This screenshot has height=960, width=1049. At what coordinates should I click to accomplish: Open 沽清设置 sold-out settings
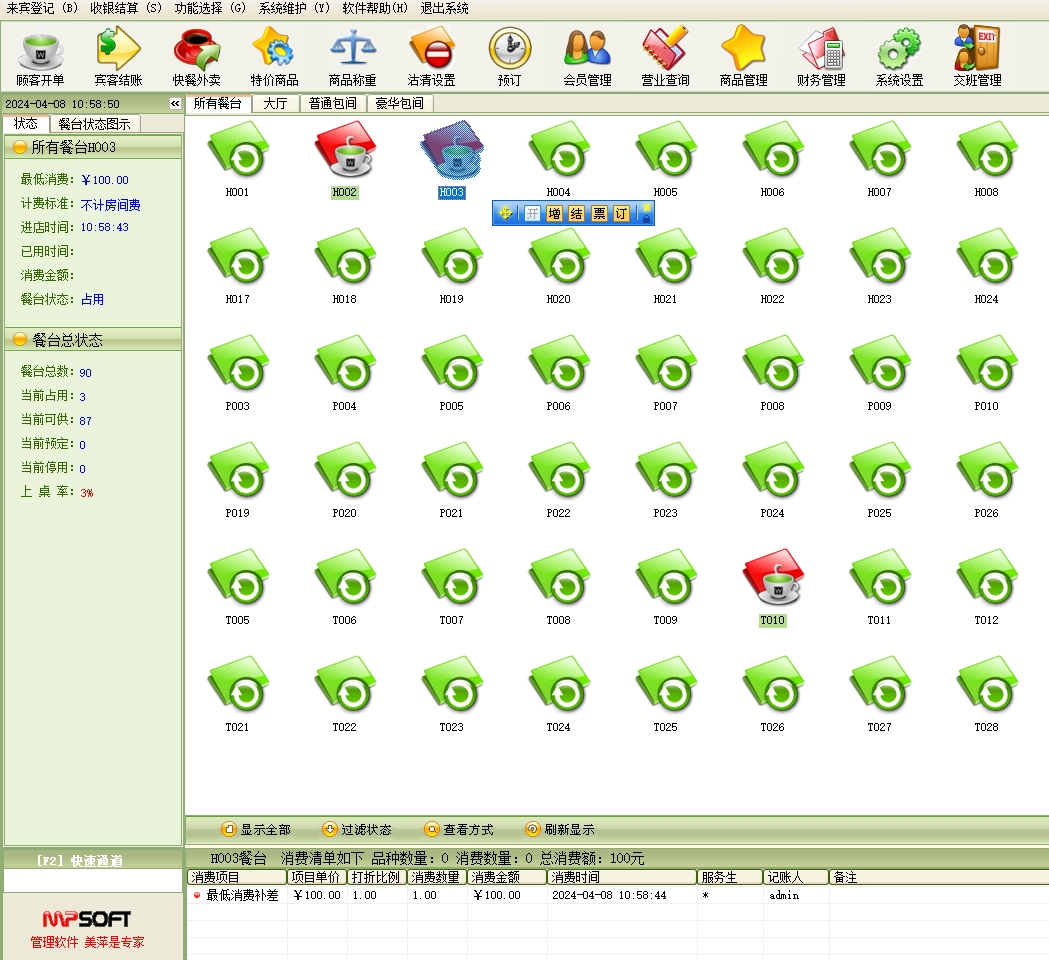click(431, 56)
